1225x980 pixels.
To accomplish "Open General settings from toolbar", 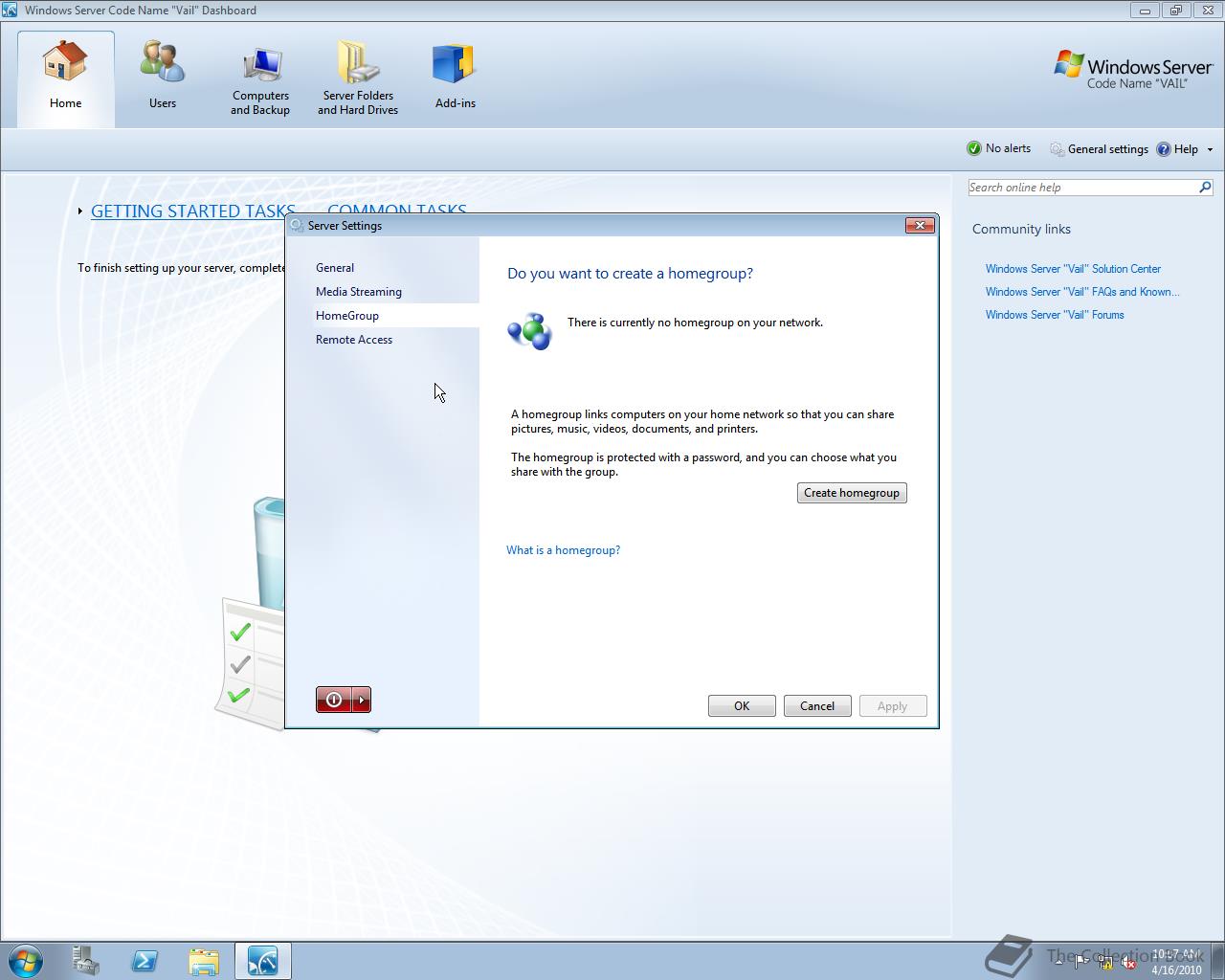I will [x=1099, y=149].
